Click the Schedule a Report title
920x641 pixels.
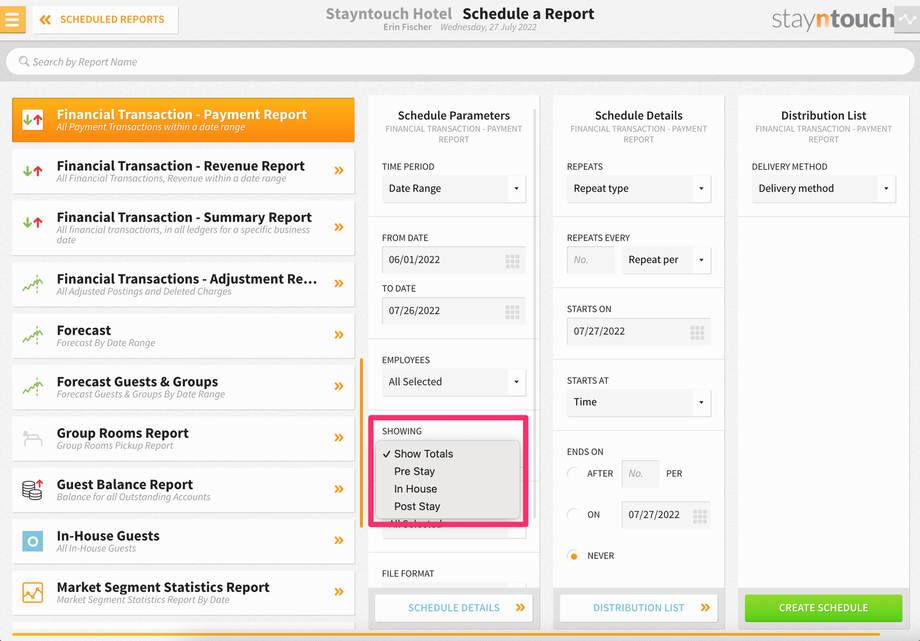528,14
